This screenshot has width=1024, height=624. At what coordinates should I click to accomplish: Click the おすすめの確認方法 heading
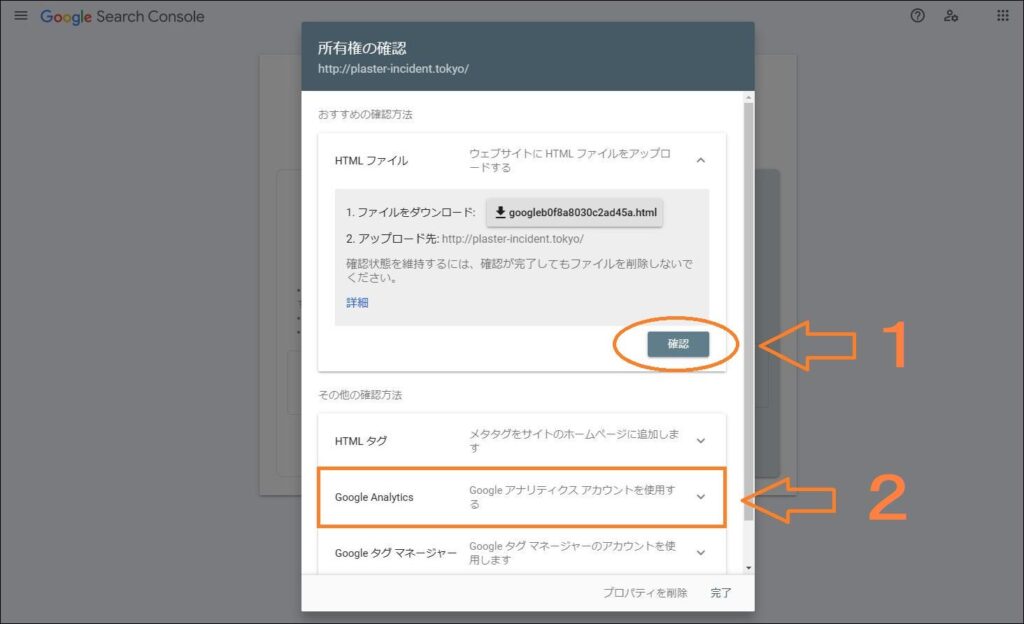point(365,114)
